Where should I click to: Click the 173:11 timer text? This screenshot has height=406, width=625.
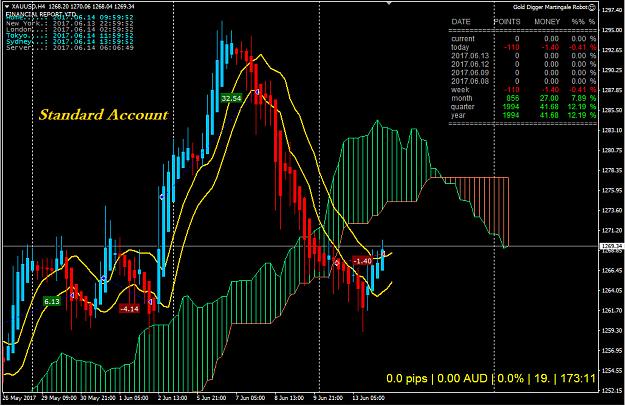[x=578, y=379]
